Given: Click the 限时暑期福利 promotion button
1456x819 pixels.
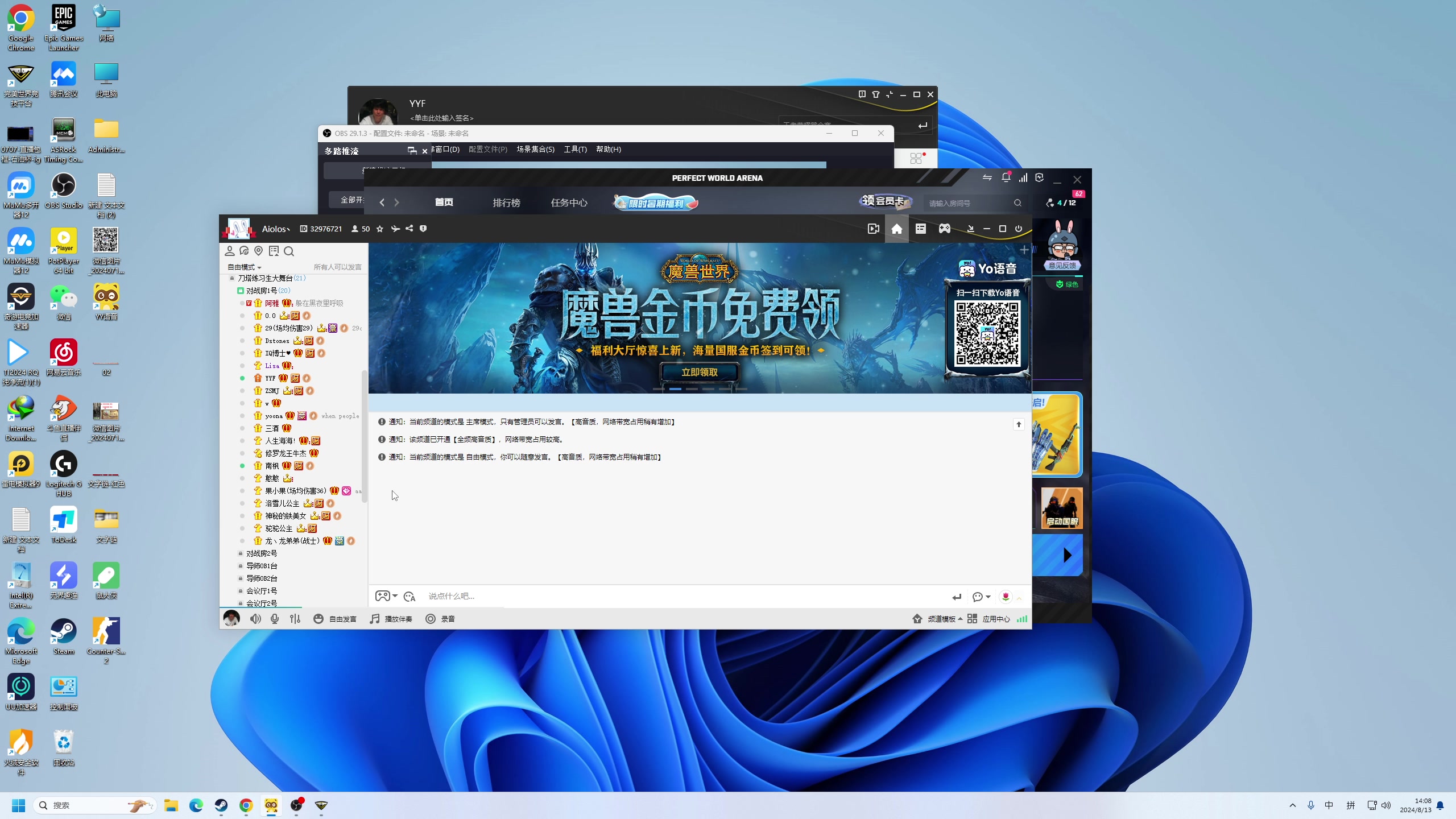Looking at the screenshot, I should tap(656, 203).
